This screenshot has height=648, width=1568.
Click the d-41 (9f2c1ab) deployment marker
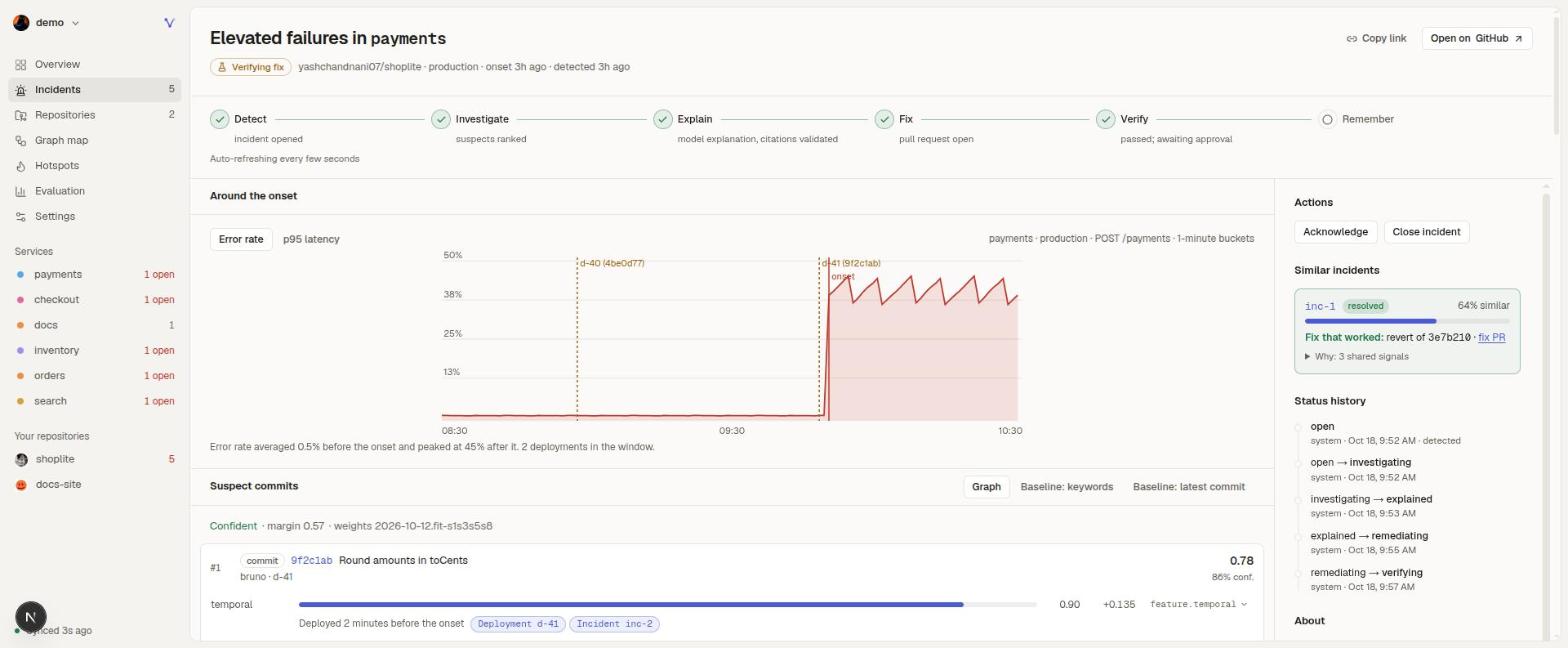coord(851,264)
